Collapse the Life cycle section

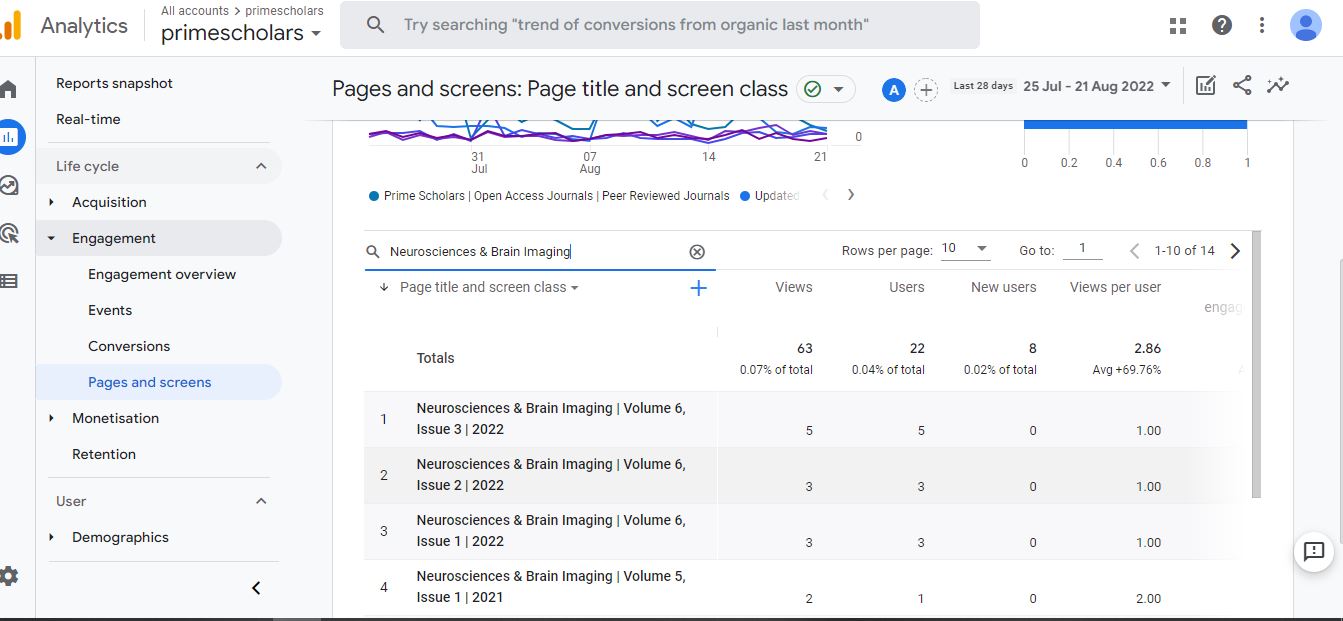pos(261,166)
